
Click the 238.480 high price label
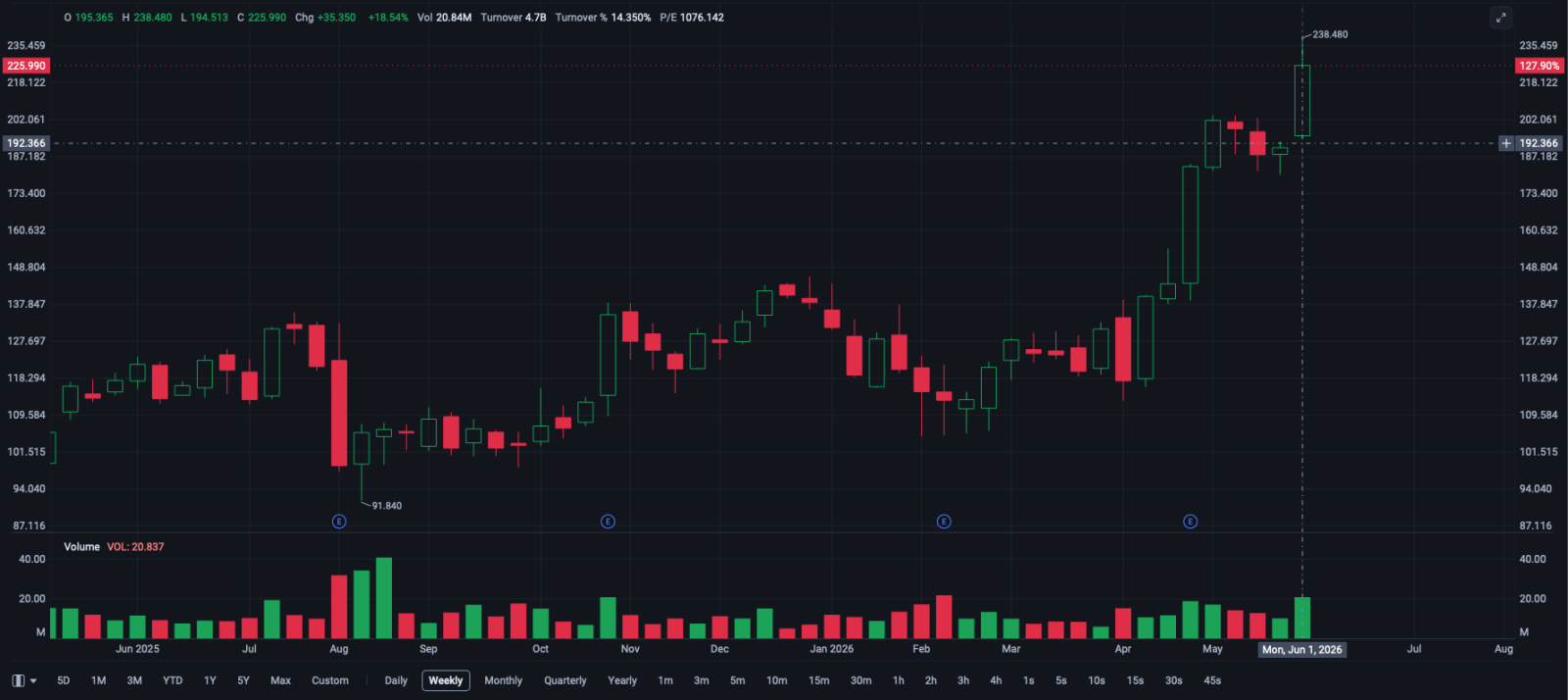pyautogui.click(x=1330, y=34)
